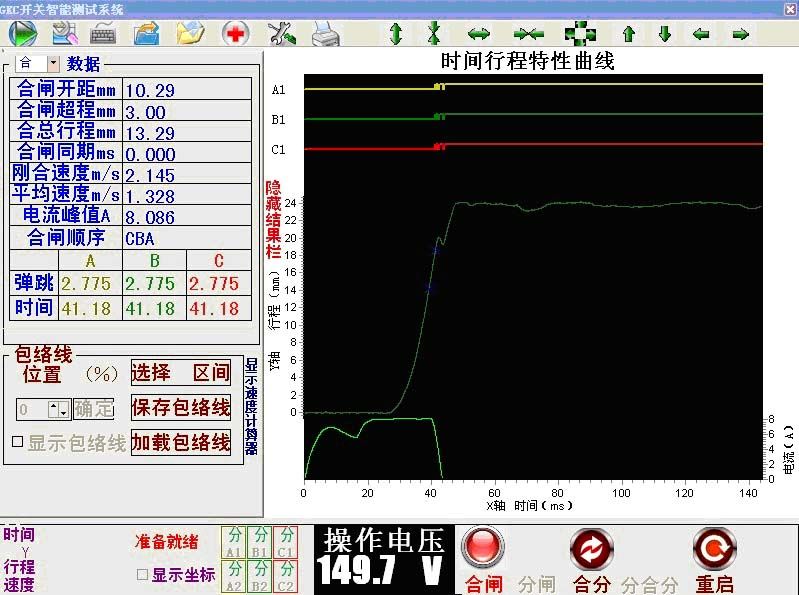Toggle the 分 B2 status indicator
The image size is (799, 595).
(x=259, y=576)
